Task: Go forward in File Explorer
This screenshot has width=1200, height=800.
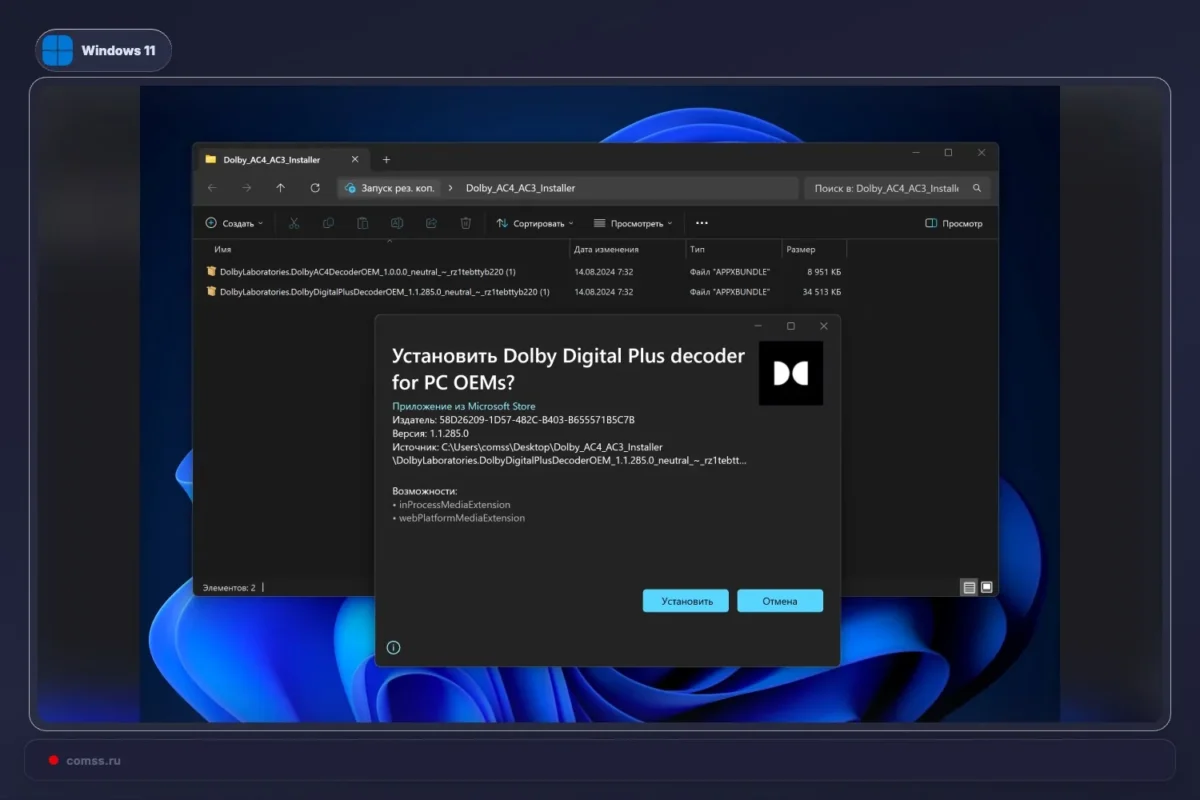Action: [x=246, y=188]
